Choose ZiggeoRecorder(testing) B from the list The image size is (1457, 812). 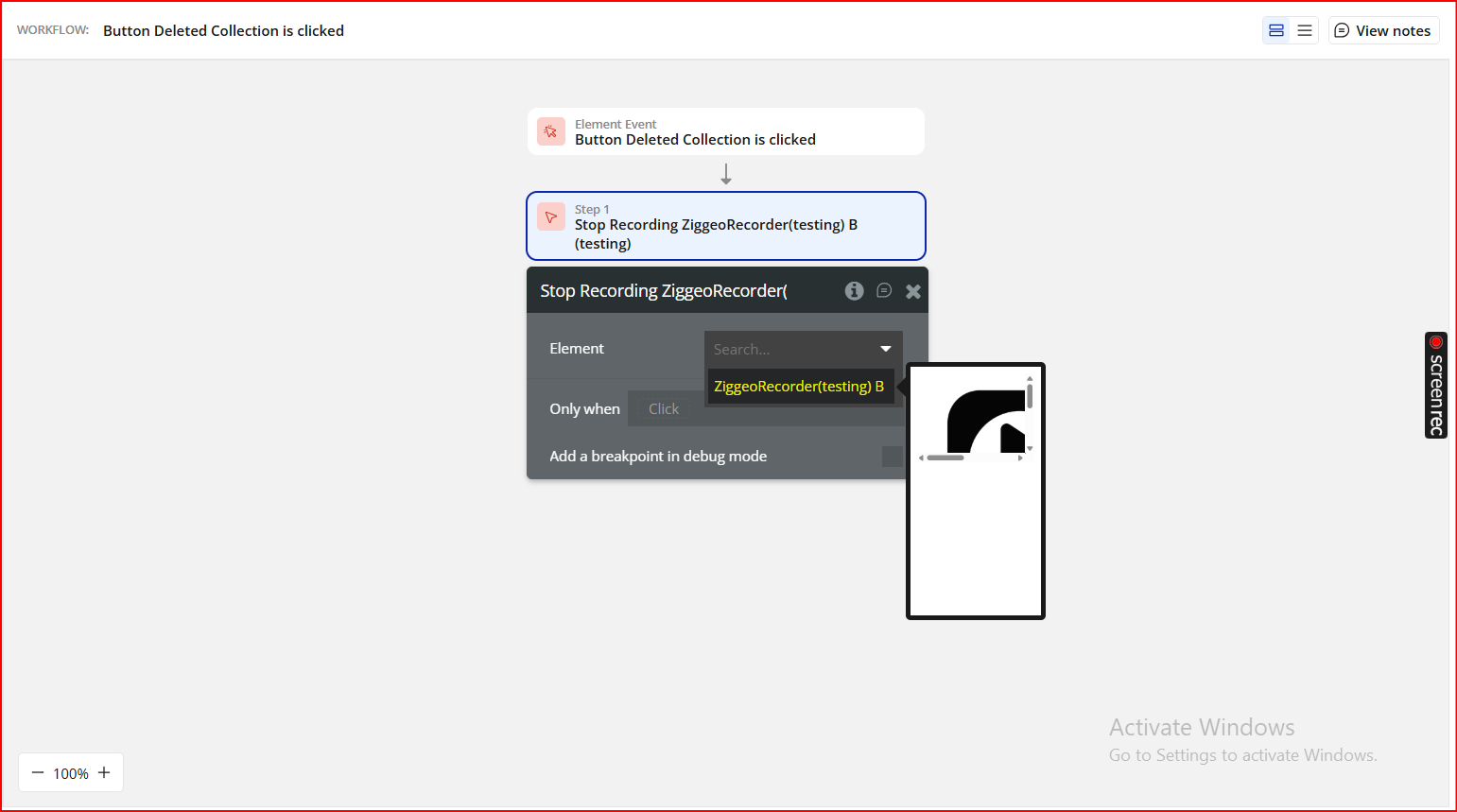[x=801, y=386]
